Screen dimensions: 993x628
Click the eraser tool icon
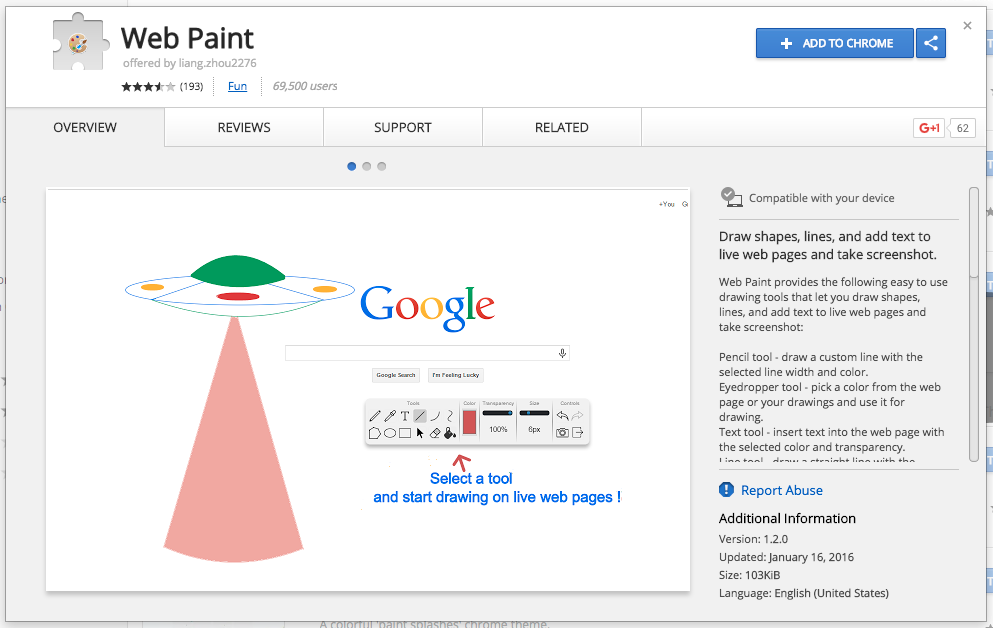435,433
